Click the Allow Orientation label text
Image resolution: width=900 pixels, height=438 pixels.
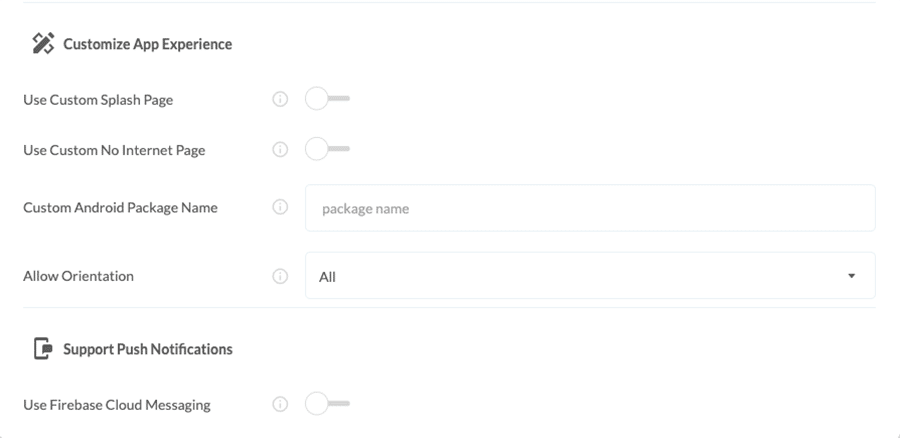coord(78,276)
